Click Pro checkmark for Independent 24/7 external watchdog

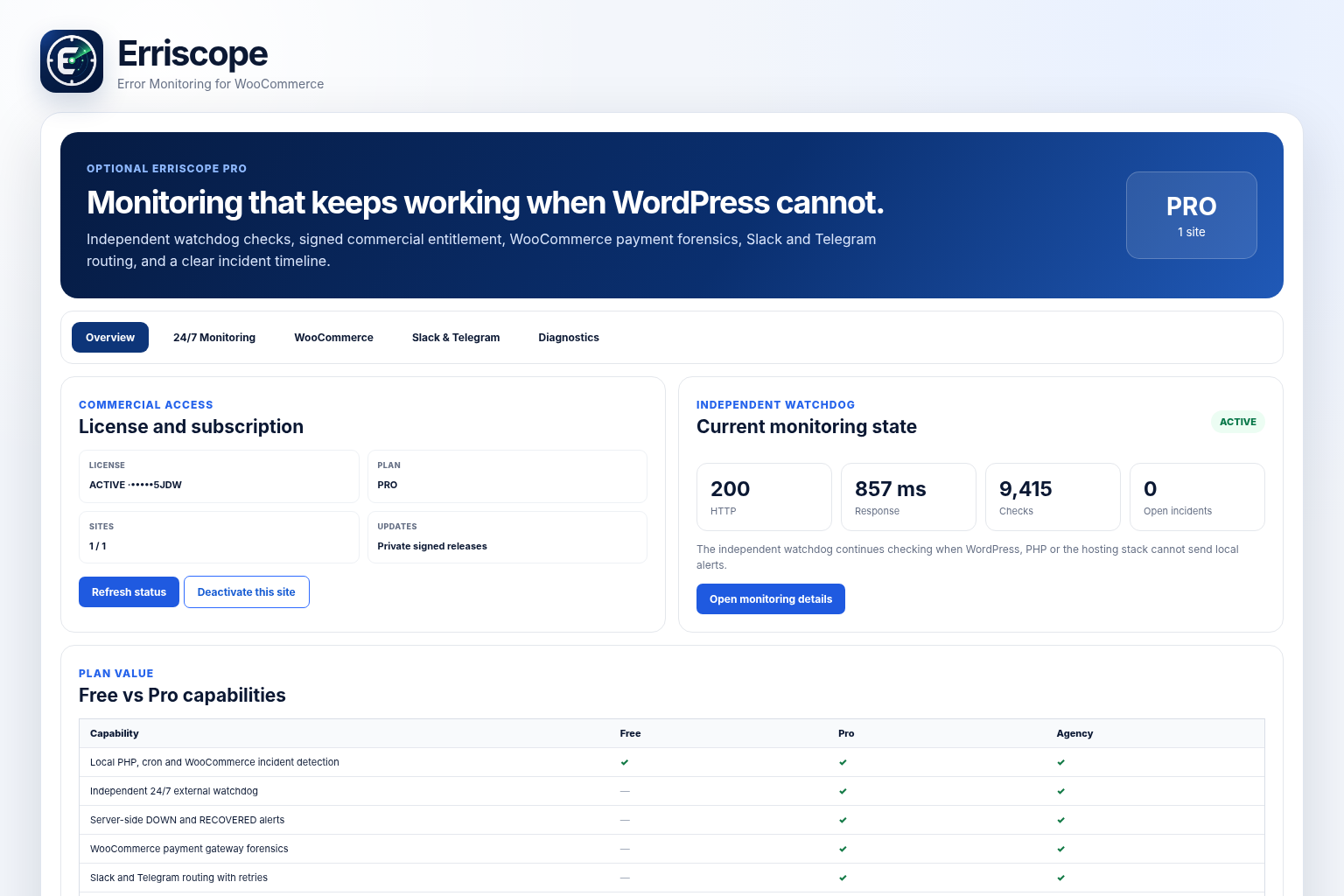point(843,791)
